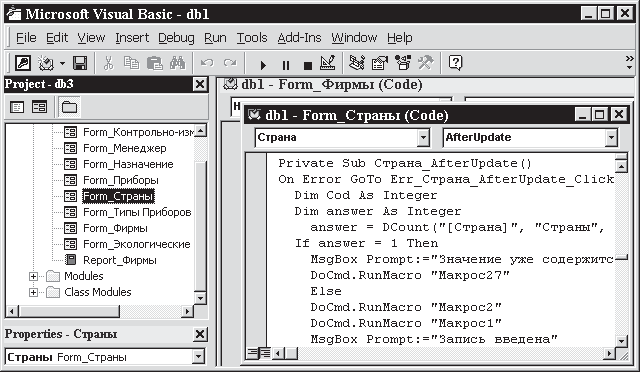Expand the Modules folder
The height and width of the screenshot is (372, 640).
[x=33, y=276]
